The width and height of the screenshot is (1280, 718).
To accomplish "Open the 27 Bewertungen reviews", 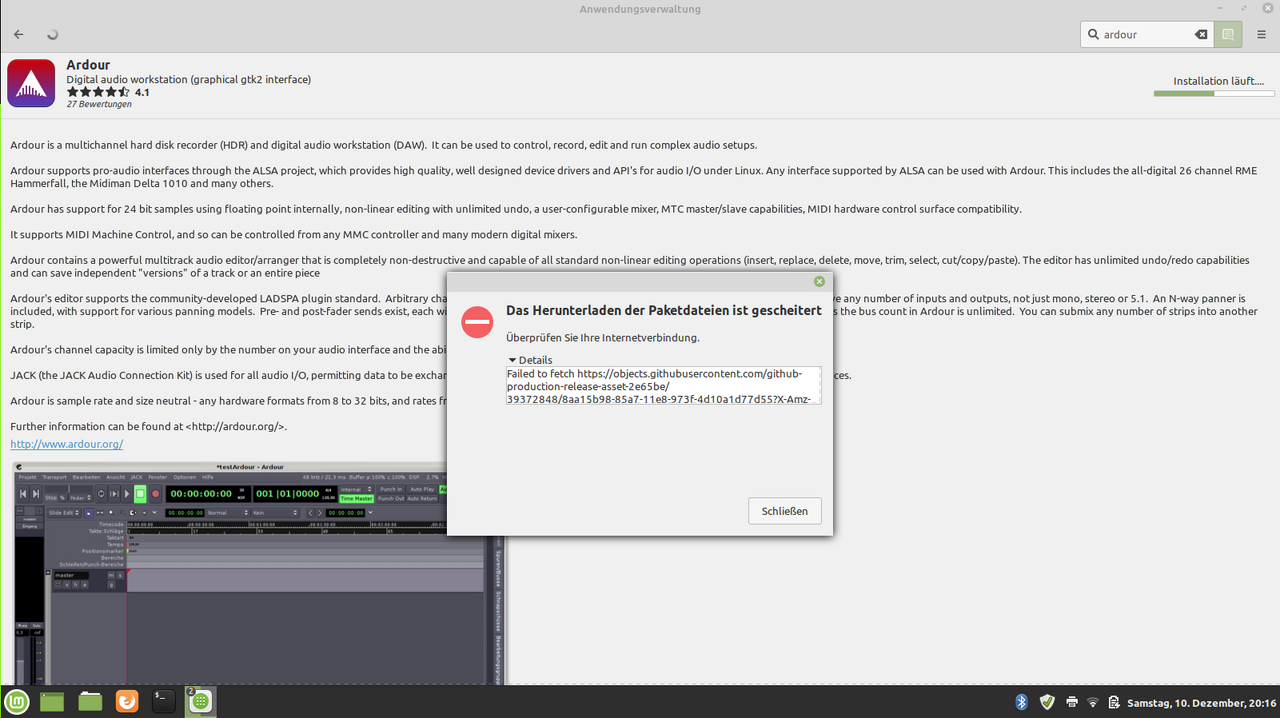I will coord(99,104).
